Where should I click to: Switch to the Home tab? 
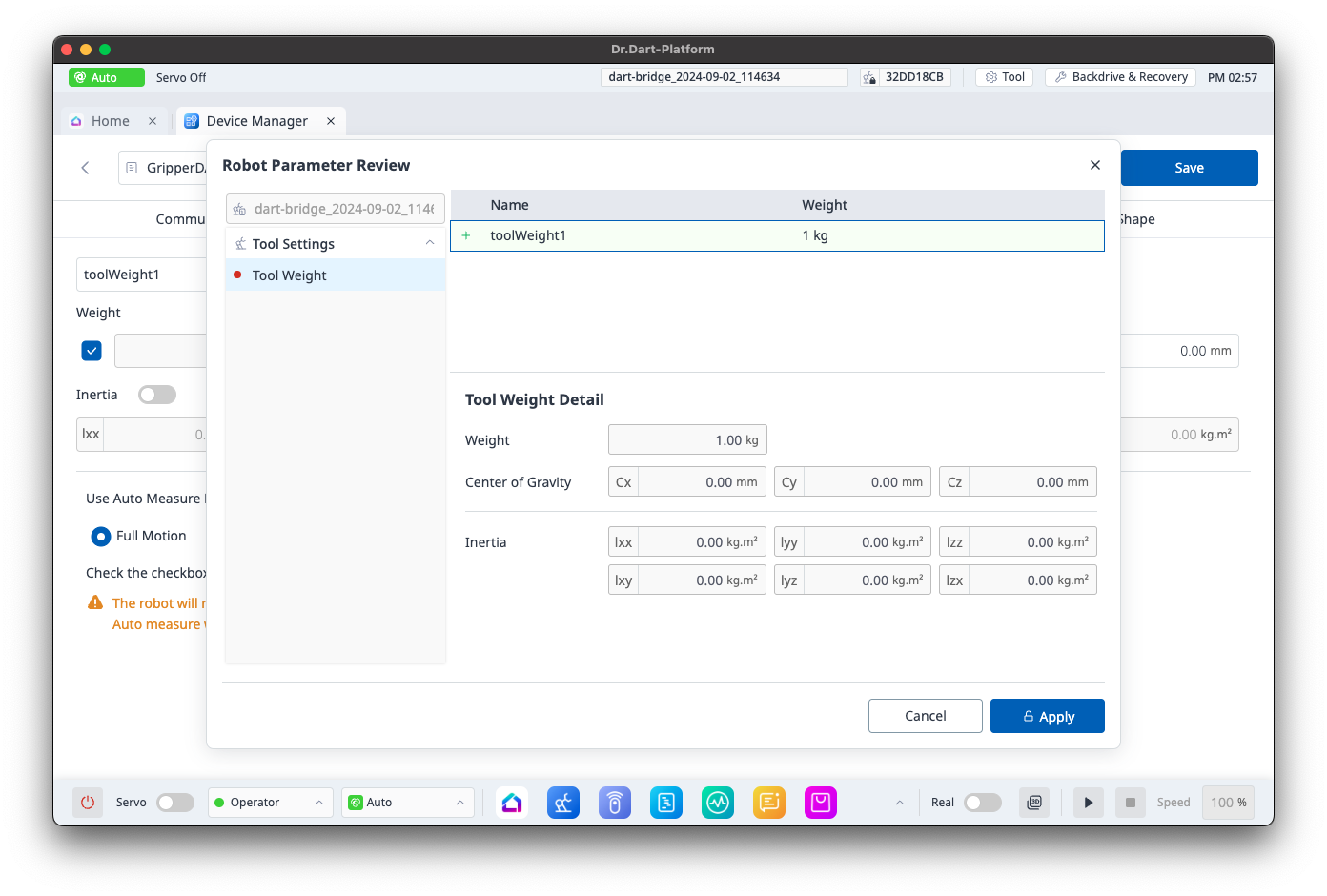[110, 121]
